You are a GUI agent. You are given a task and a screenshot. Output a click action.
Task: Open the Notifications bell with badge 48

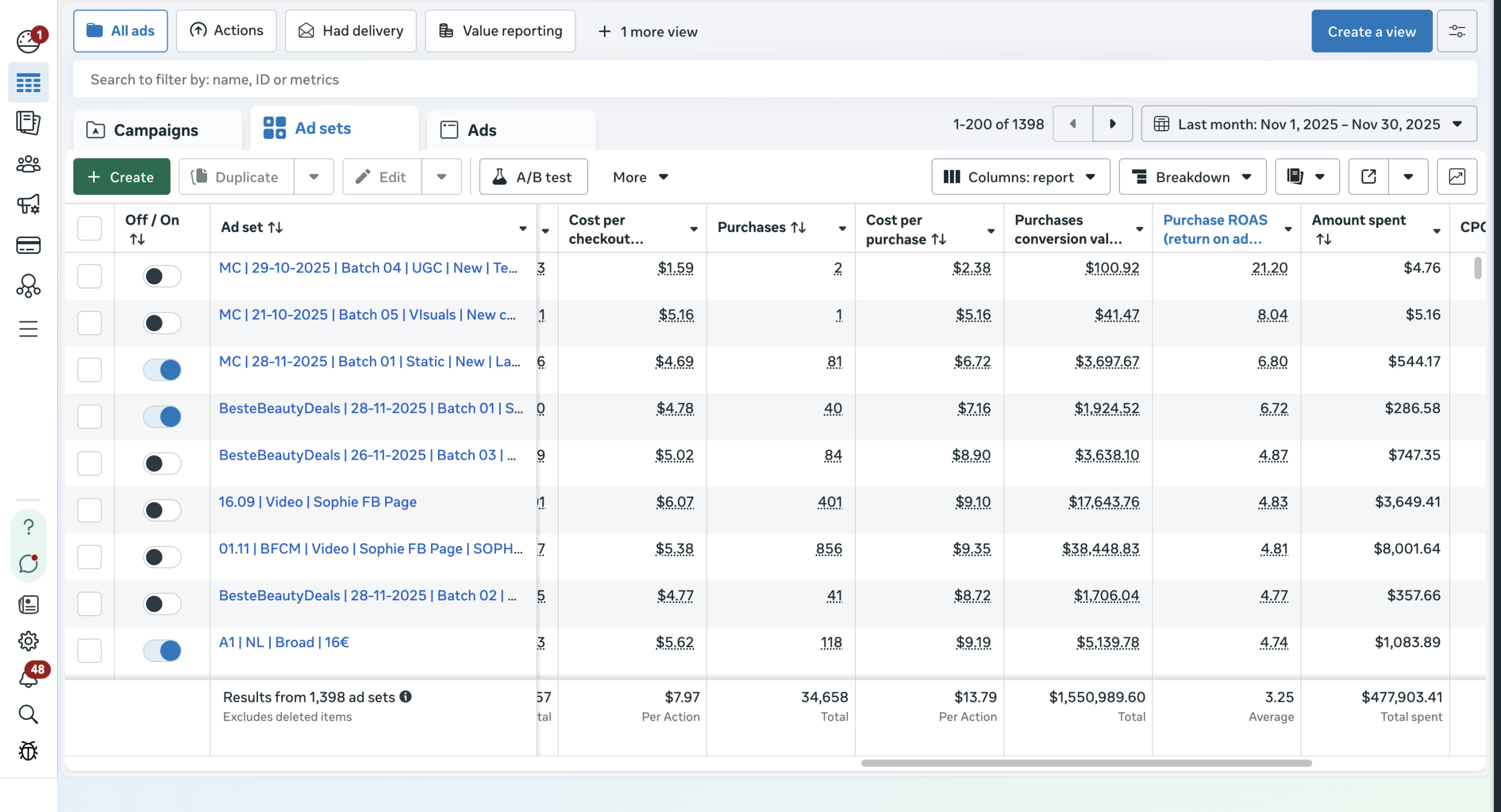point(28,678)
